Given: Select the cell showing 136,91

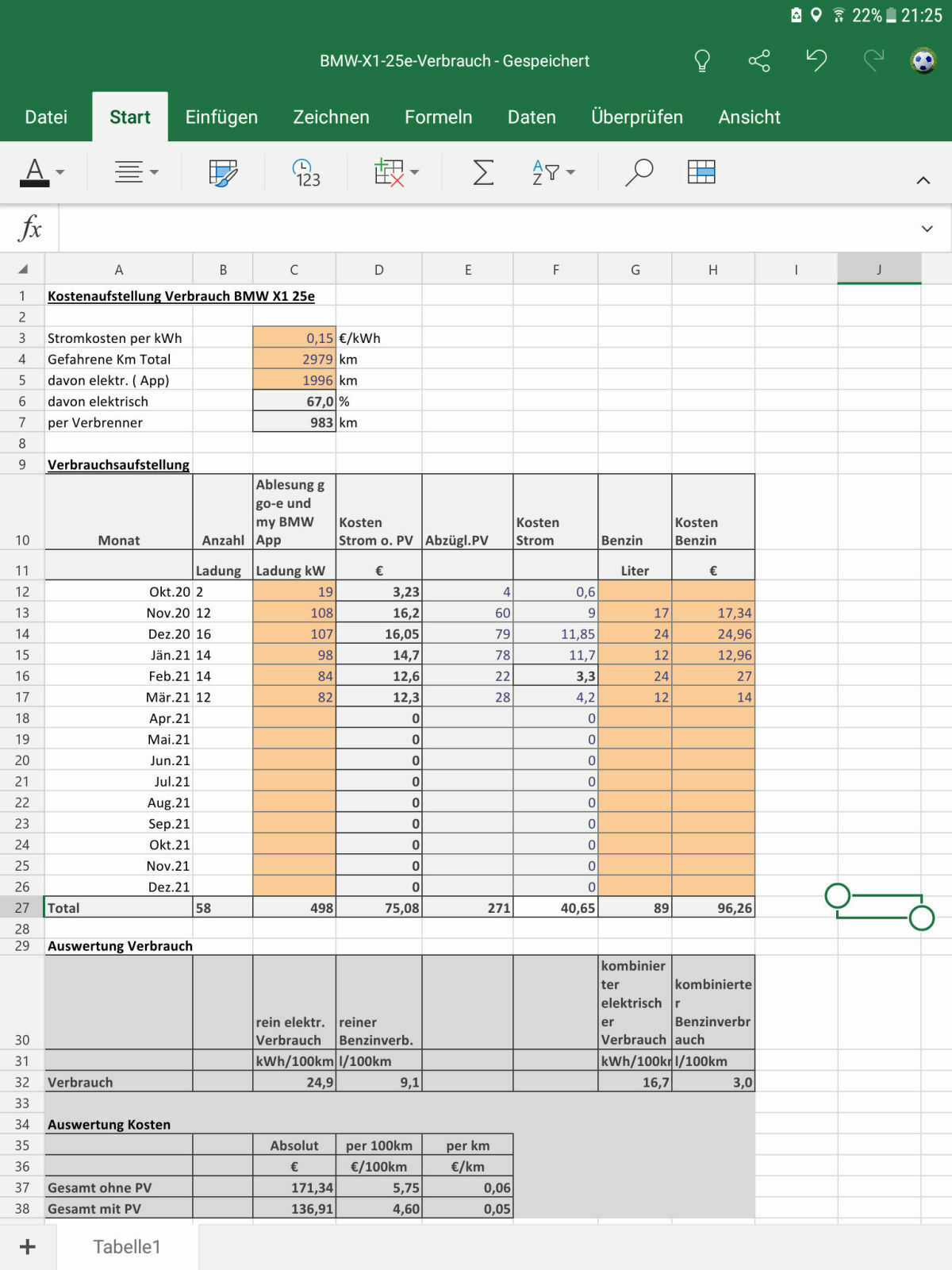Looking at the screenshot, I should [x=294, y=1208].
